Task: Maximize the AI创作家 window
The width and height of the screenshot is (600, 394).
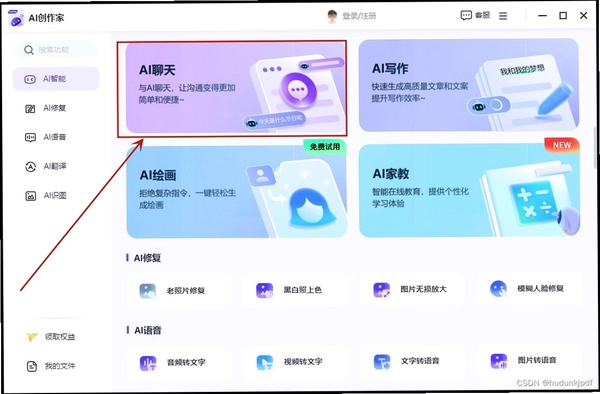Action: pyautogui.click(x=563, y=16)
